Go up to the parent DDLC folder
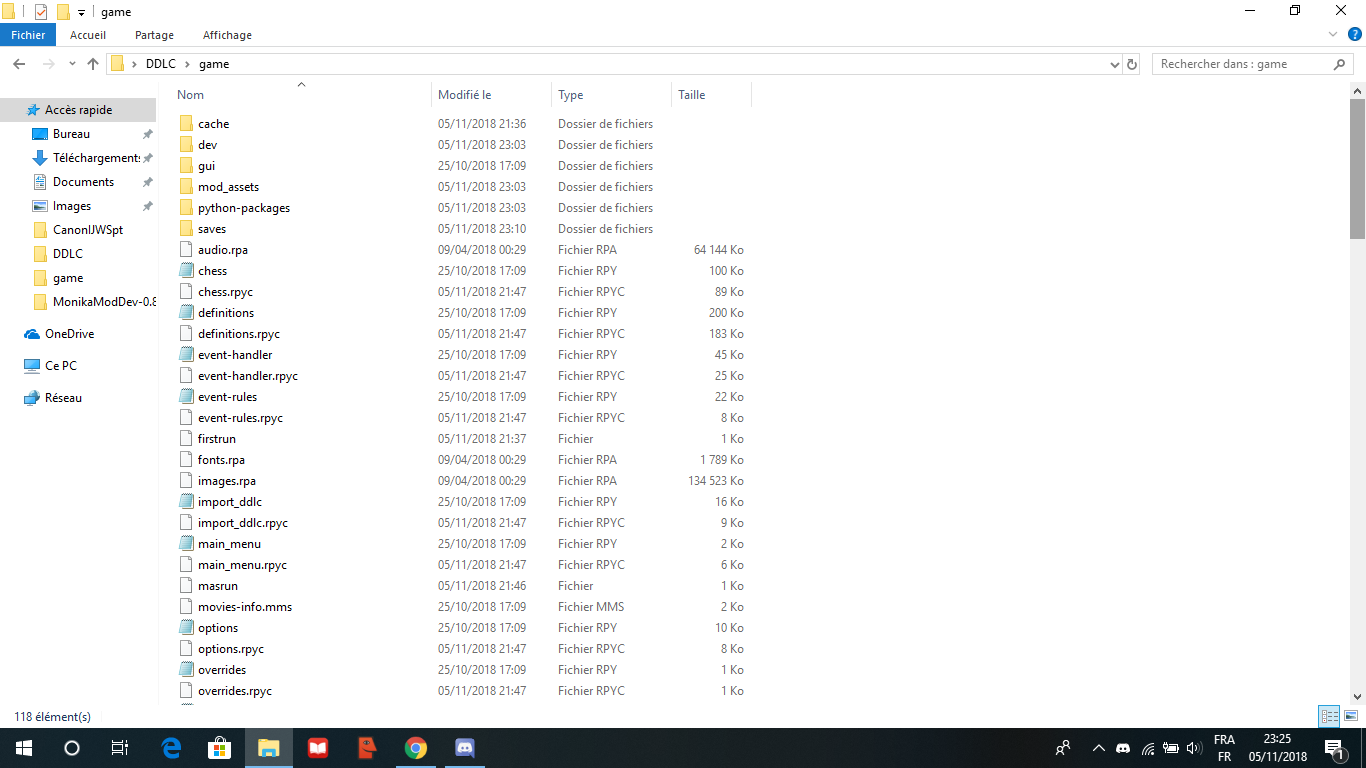The width and height of the screenshot is (1366, 768). pyautogui.click(x=93, y=63)
